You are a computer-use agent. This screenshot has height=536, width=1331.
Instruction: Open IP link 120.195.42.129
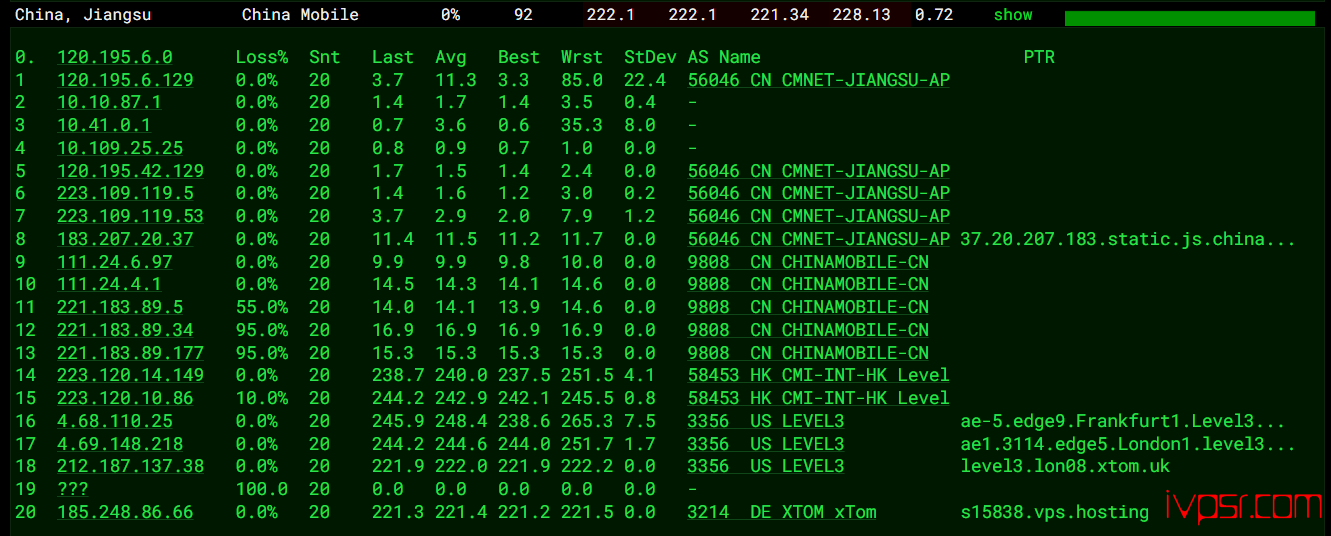pyautogui.click(x=130, y=171)
